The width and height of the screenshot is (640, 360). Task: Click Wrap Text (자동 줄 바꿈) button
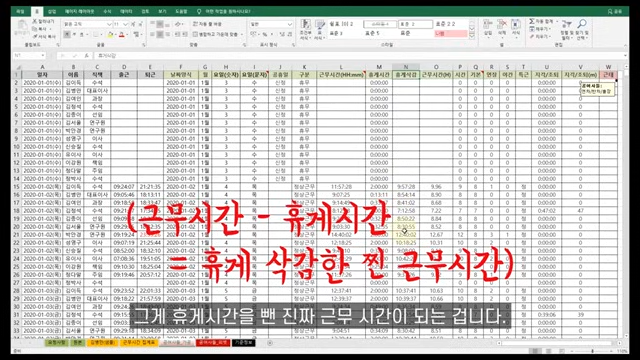click(x=207, y=24)
